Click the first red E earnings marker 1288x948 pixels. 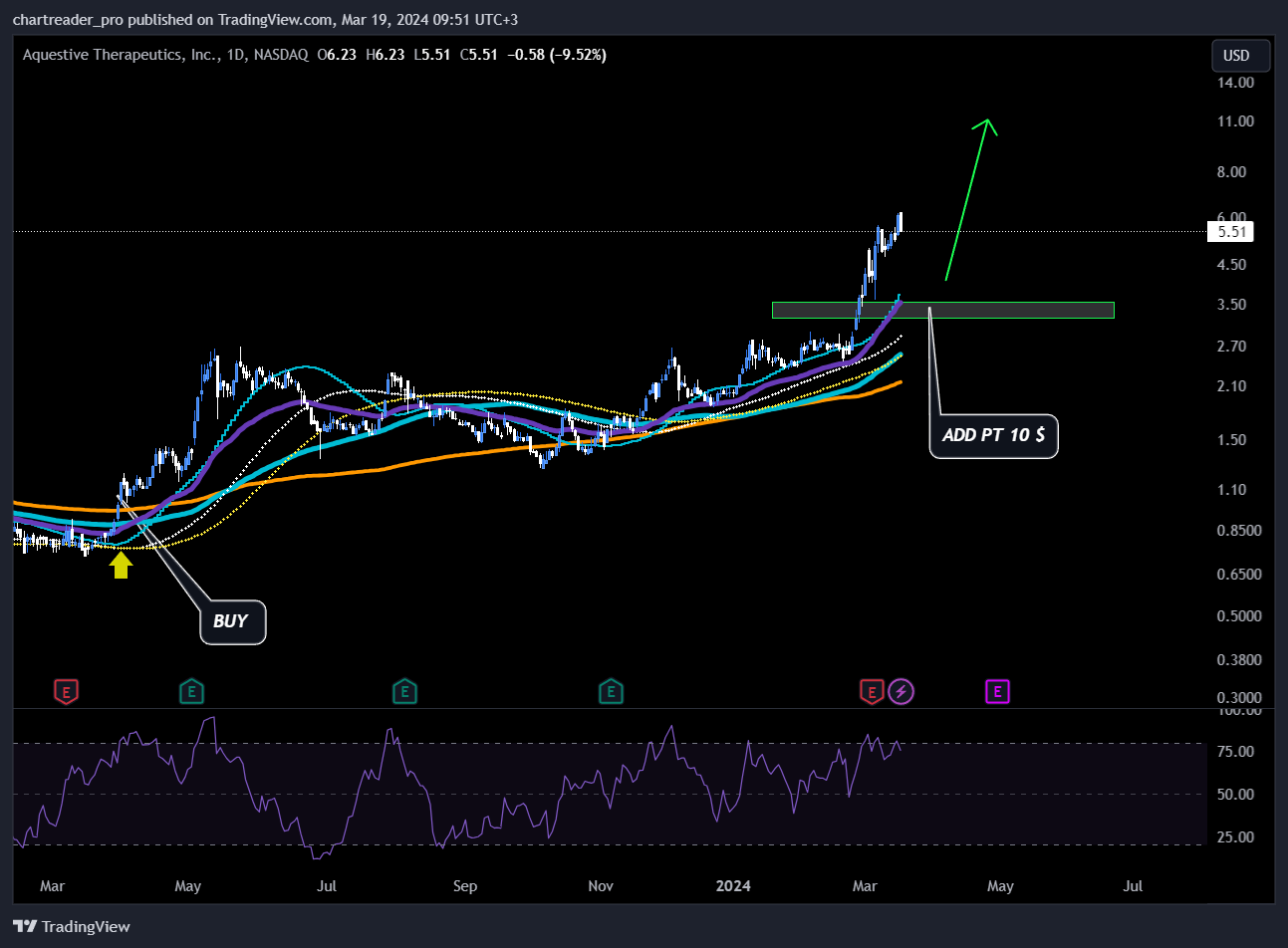pyautogui.click(x=66, y=691)
